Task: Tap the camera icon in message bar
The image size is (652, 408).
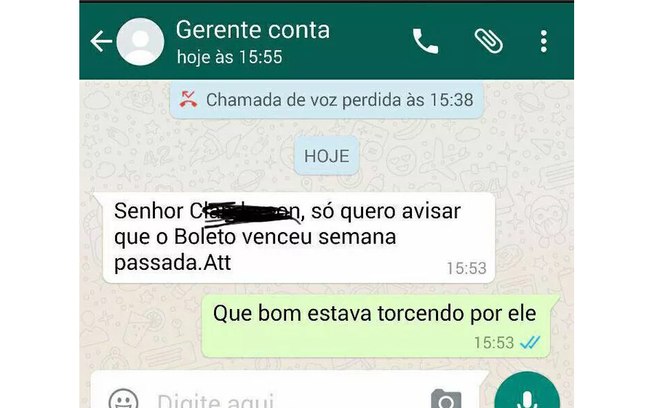Action: [446, 399]
